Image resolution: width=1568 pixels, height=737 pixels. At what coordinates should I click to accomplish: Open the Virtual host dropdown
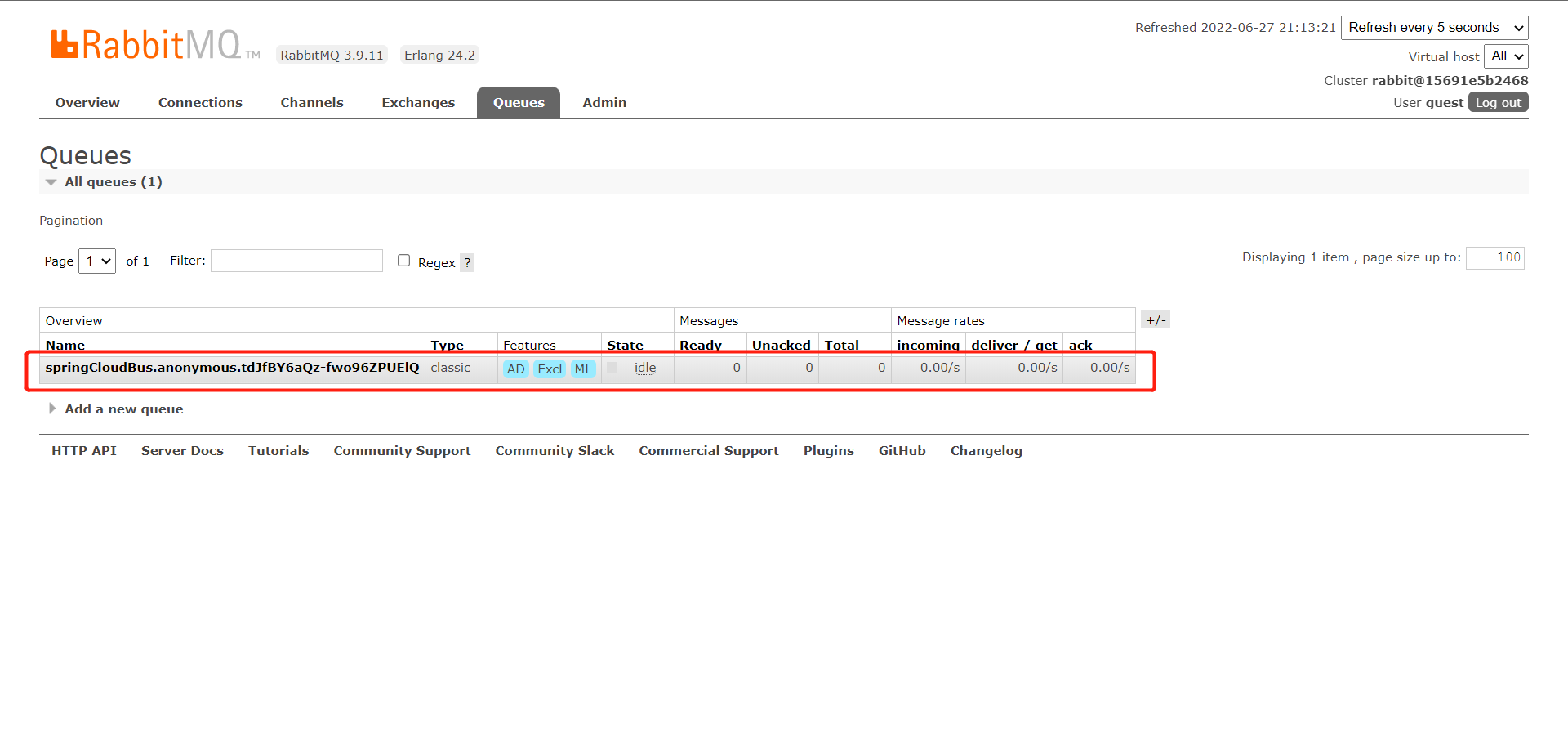click(1506, 56)
